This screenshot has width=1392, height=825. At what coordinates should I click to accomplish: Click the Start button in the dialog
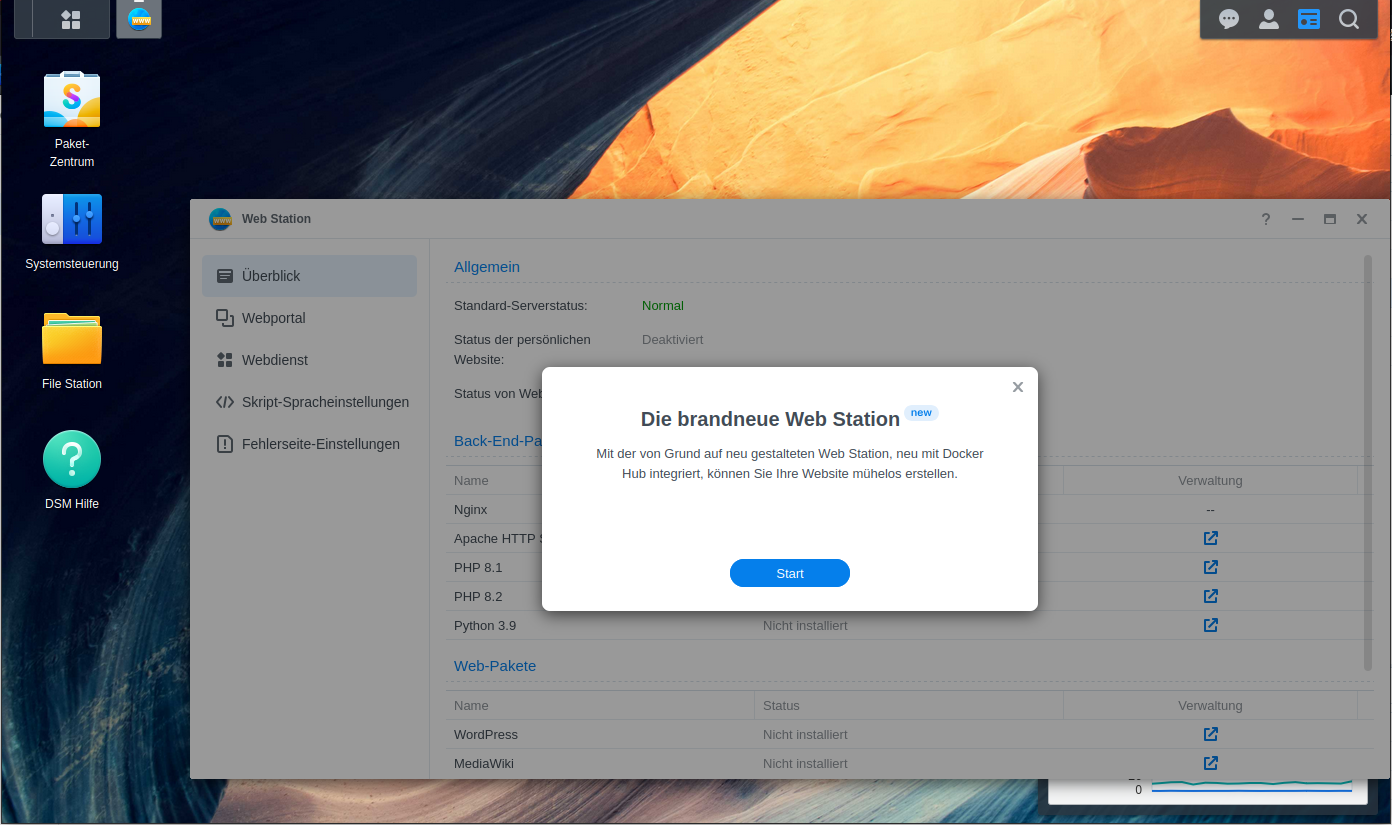pyautogui.click(x=789, y=573)
